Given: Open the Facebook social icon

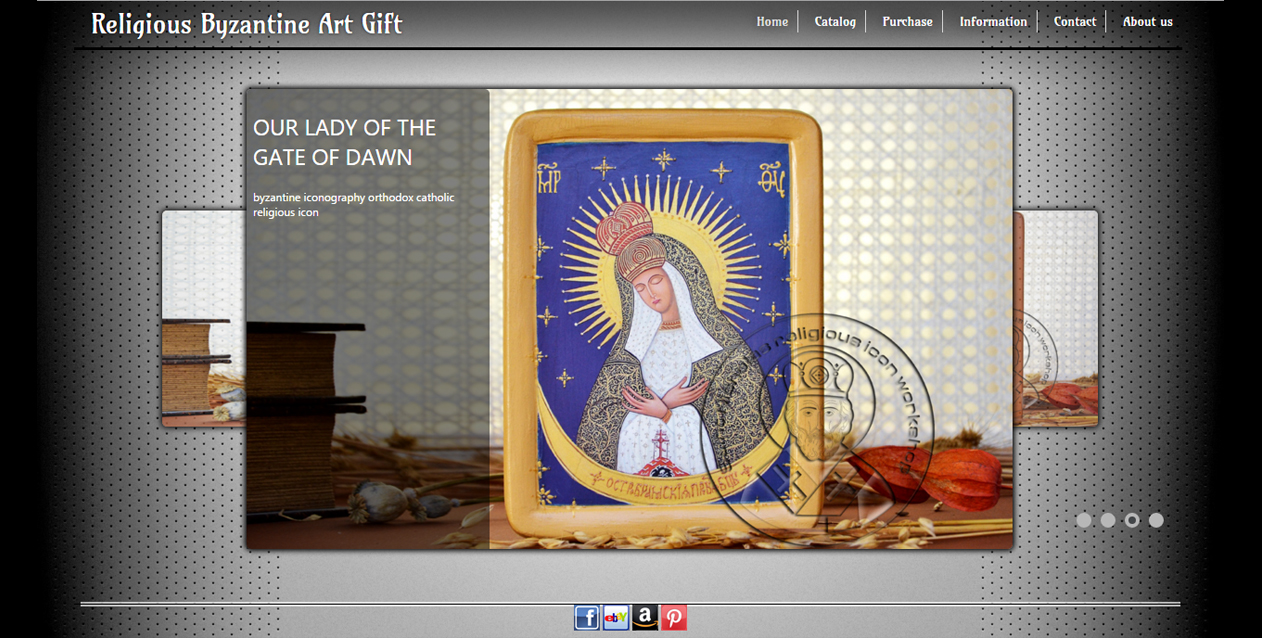Looking at the screenshot, I should 587,618.
